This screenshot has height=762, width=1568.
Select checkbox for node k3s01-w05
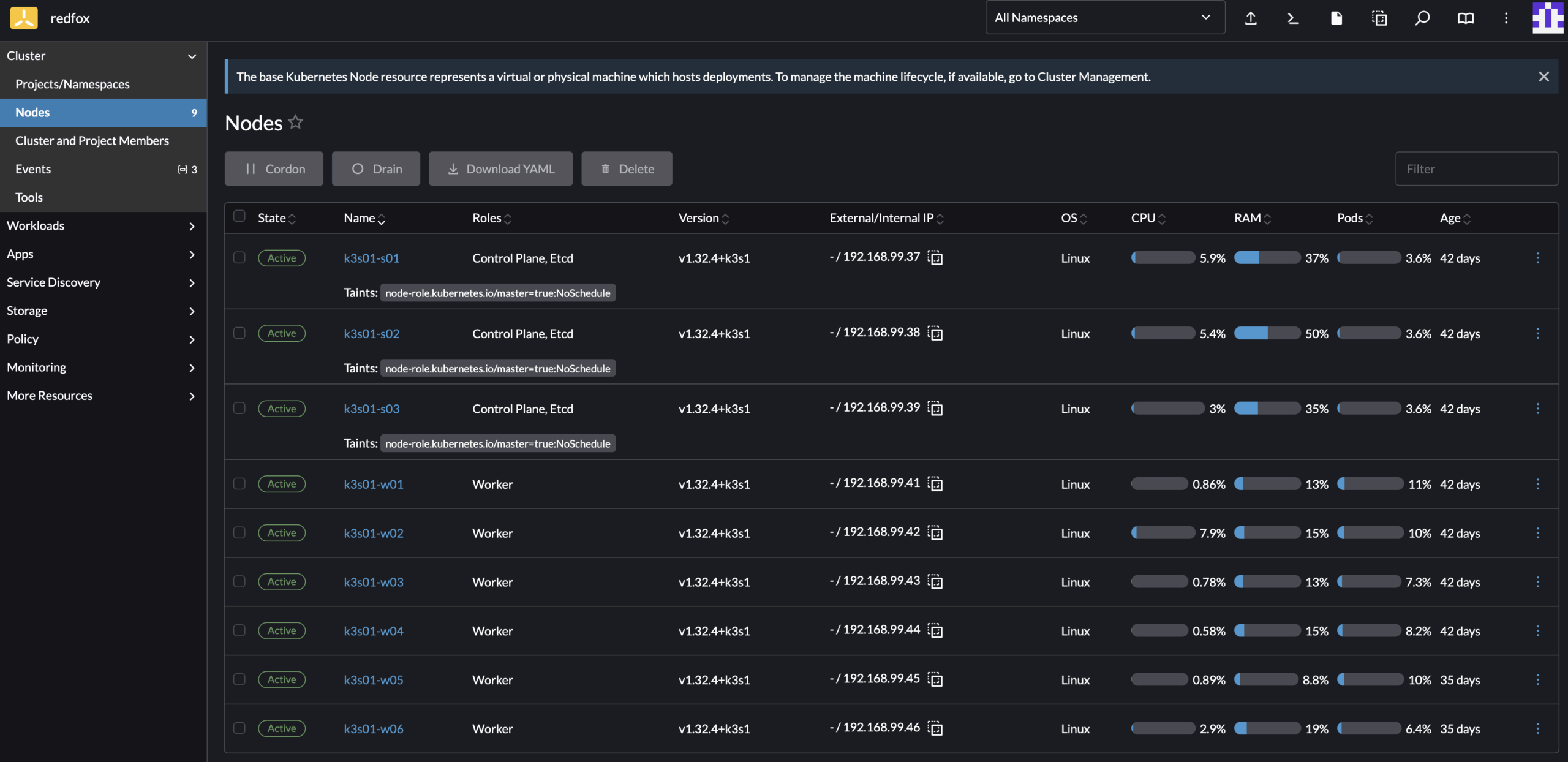[239, 679]
